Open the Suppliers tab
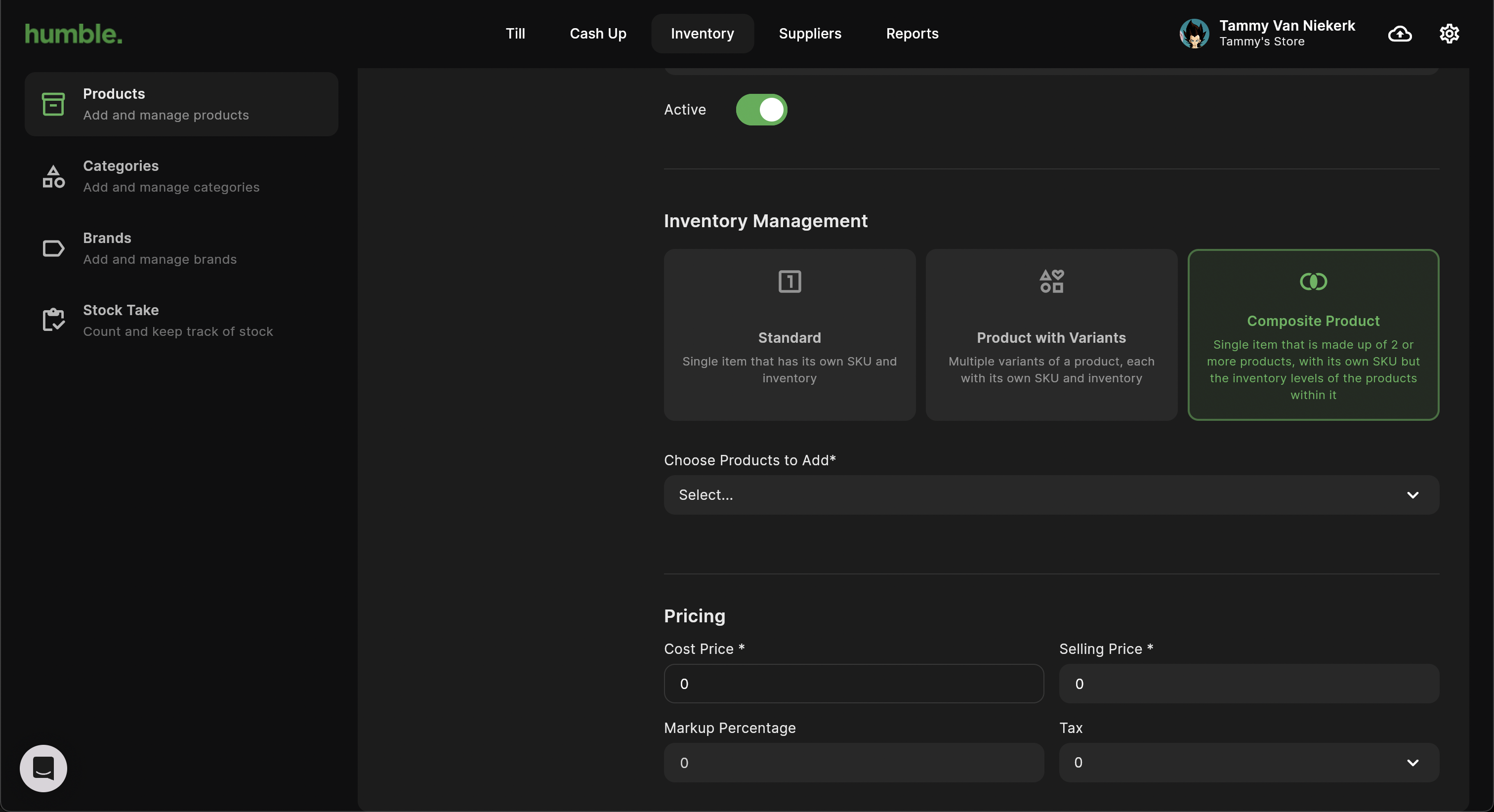Viewport: 1494px width, 812px height. [x=810, y=34]
